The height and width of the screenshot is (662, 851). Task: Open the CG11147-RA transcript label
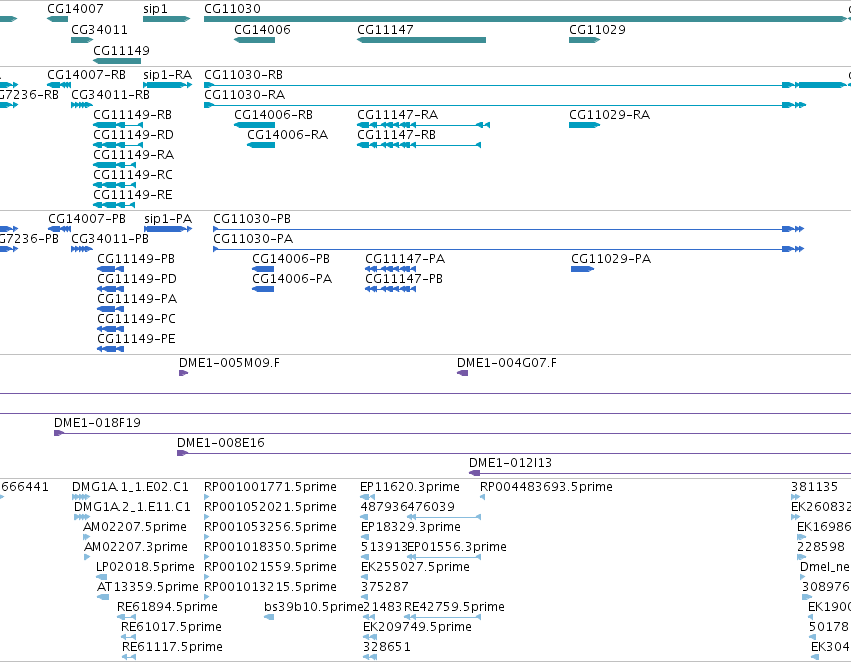[x=397, y=114]
